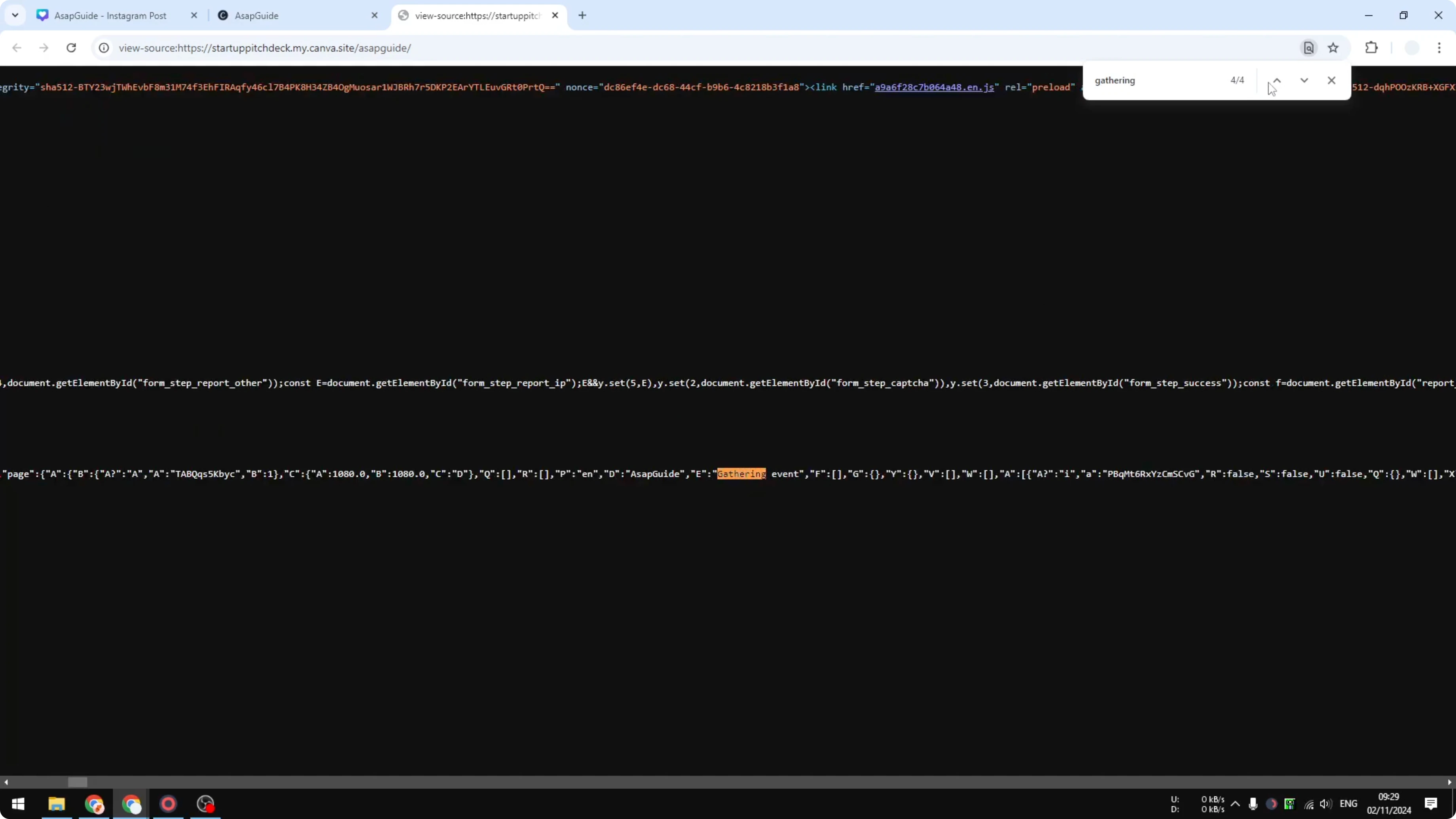
Task: Bookmark this page using the star icon
Action: coord(1334,48)
